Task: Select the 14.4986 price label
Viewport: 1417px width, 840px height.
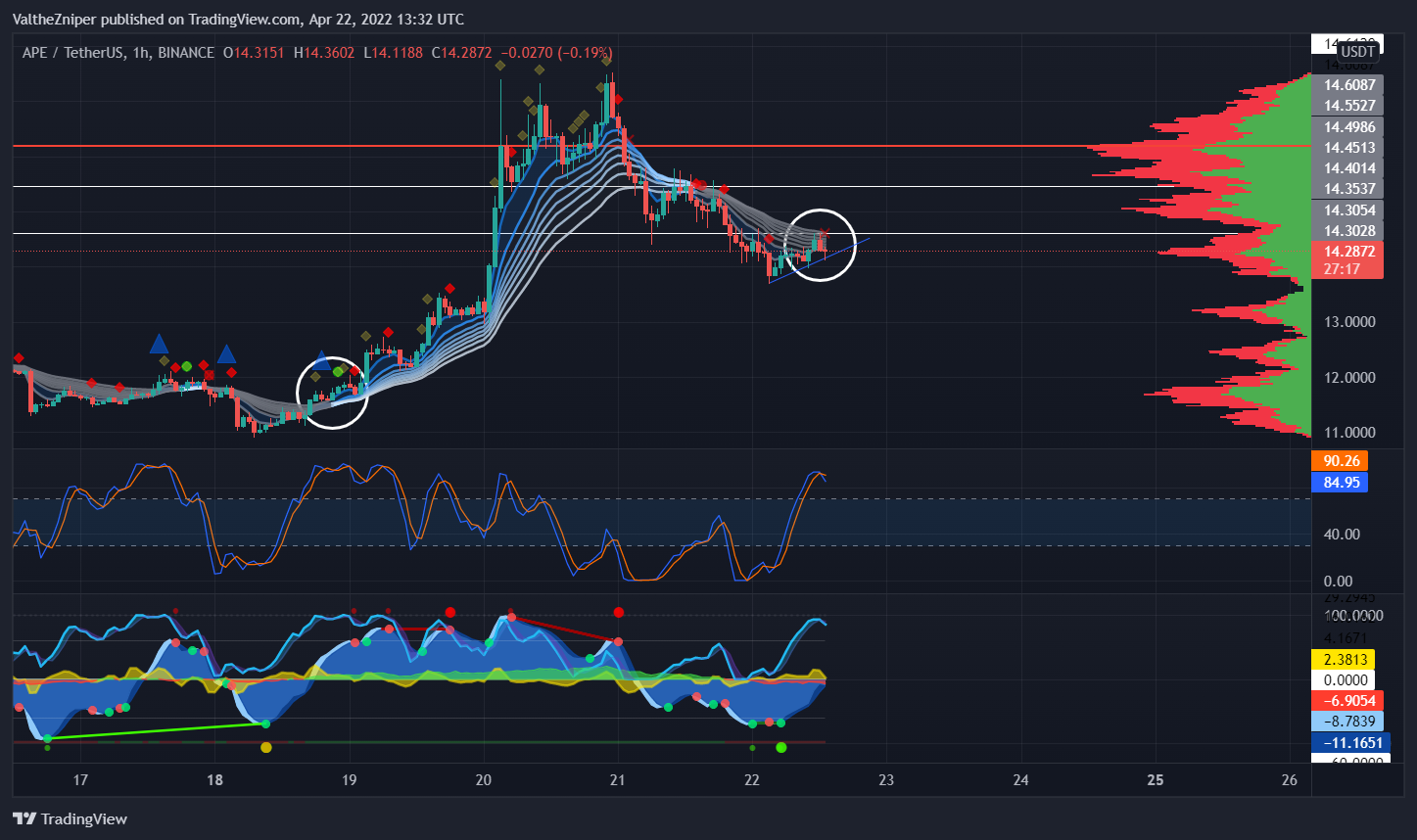Action: pyautogui.click(x=1347, y=127)
